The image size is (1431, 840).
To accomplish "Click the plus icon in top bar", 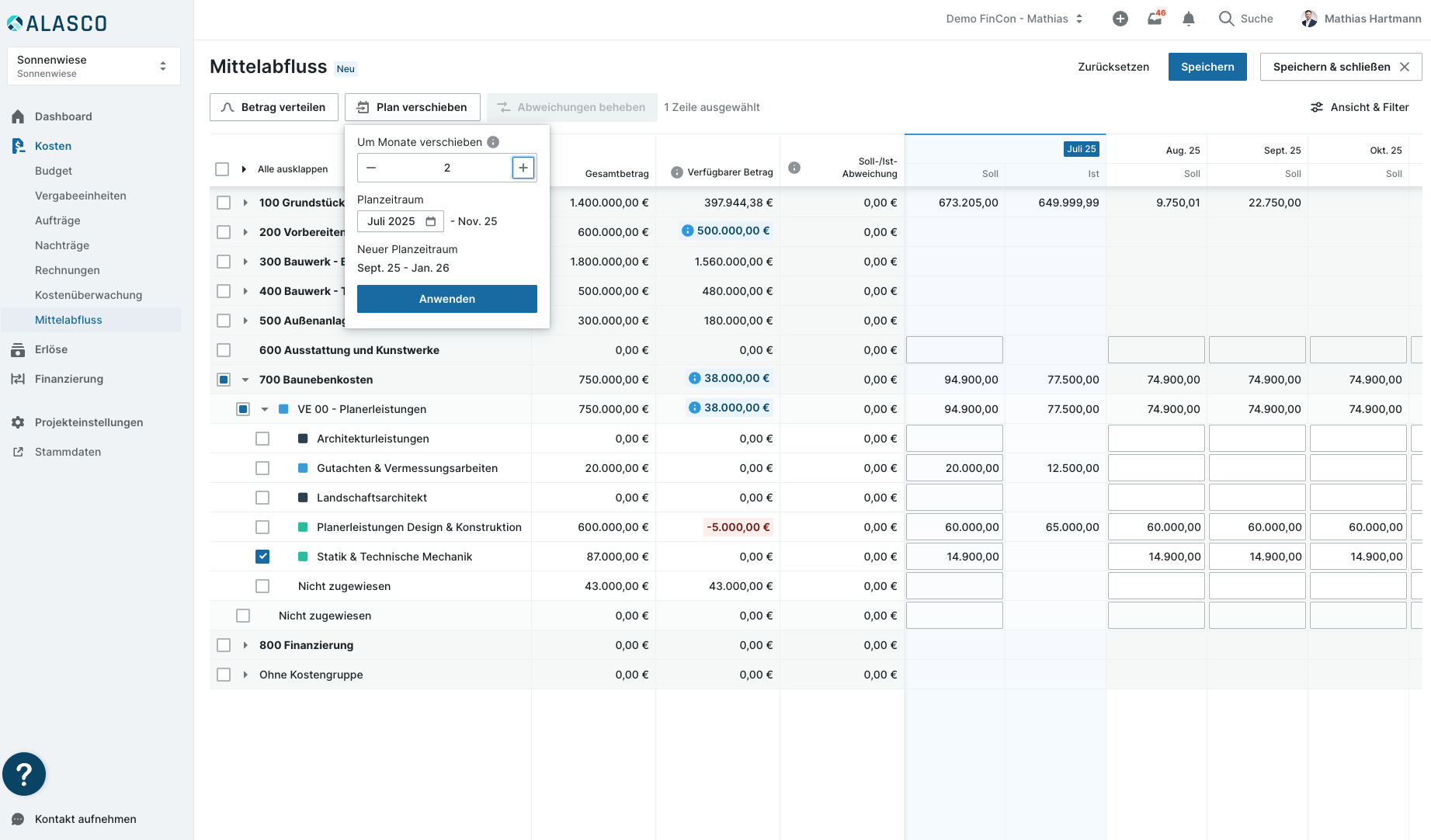I will (1120, 19).
